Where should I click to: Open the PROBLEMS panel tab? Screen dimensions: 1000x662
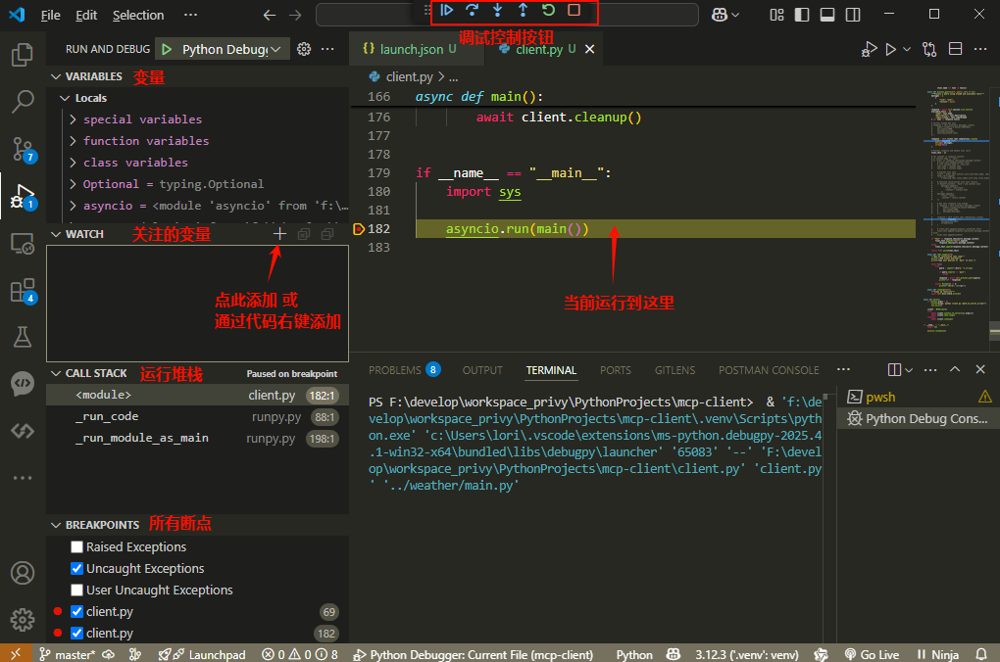[x=395, y=370]
